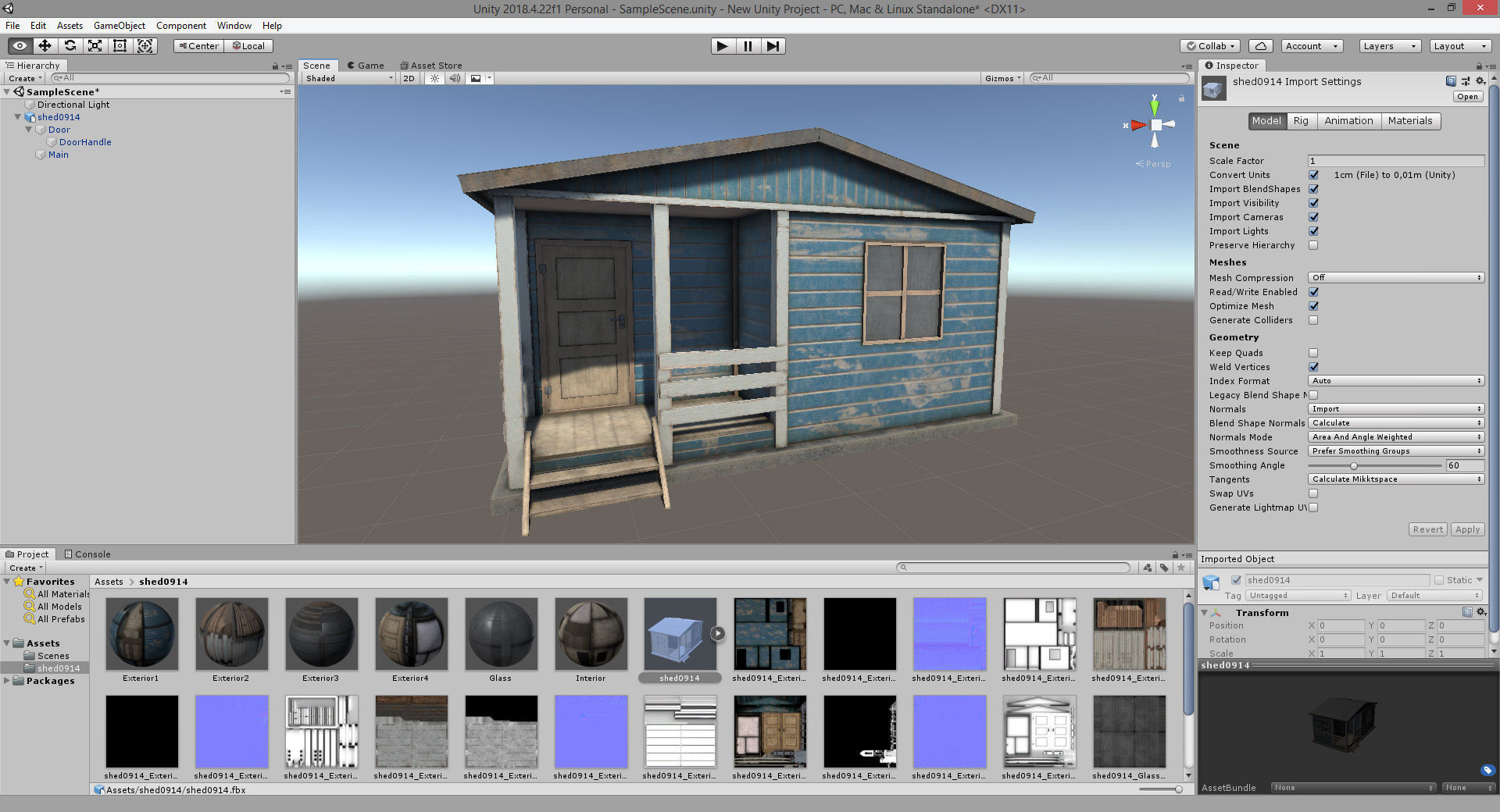Enable Generate Colliders checkbox
Screen dimensions: 1500x812
(1313, 320)
